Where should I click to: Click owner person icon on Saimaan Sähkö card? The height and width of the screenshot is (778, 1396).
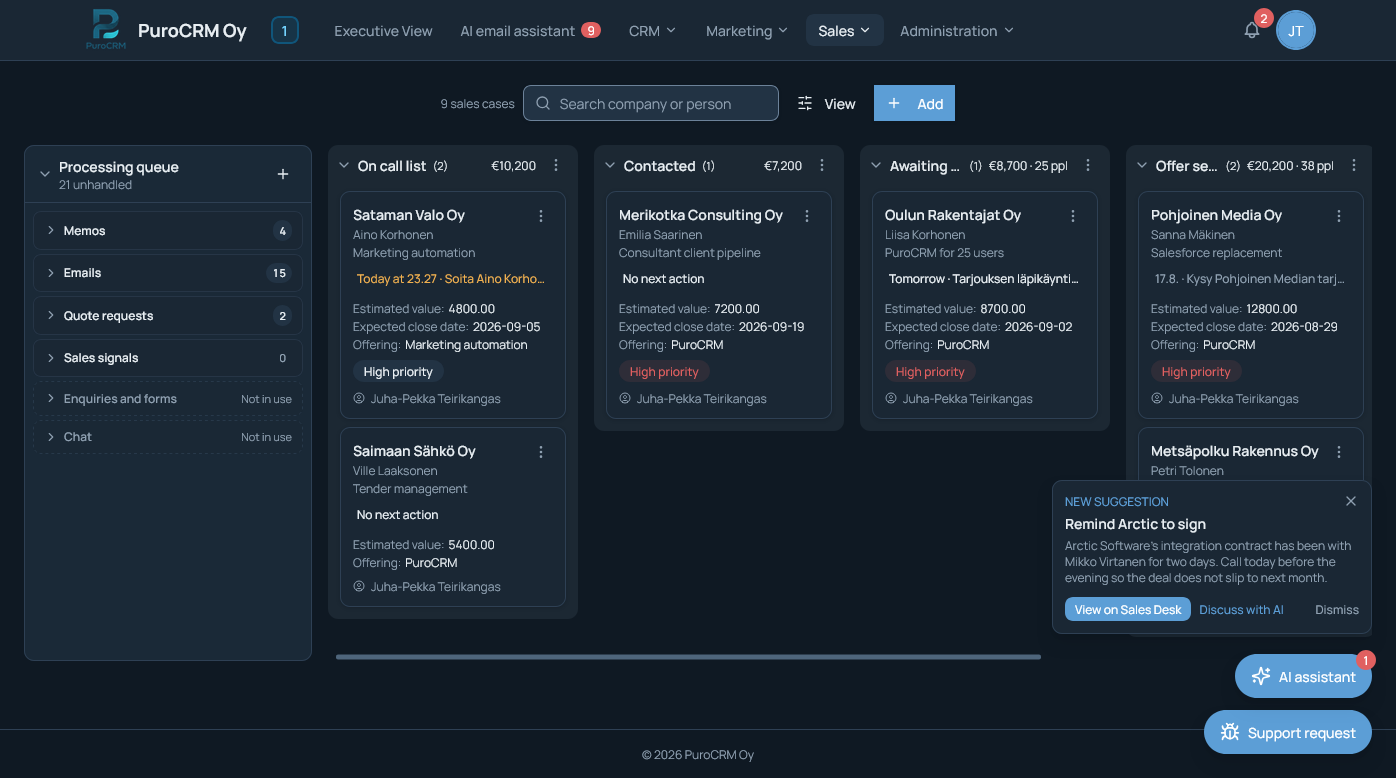(x=359, y=586)
